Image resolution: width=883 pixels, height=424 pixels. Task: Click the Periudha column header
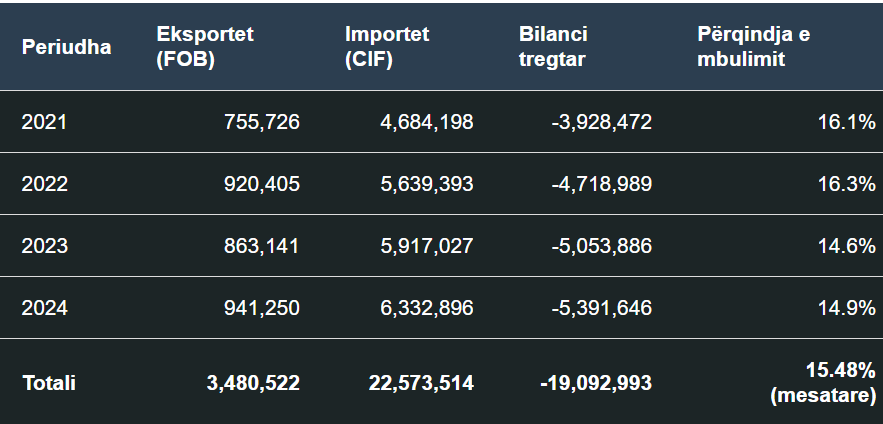[66, 47]
